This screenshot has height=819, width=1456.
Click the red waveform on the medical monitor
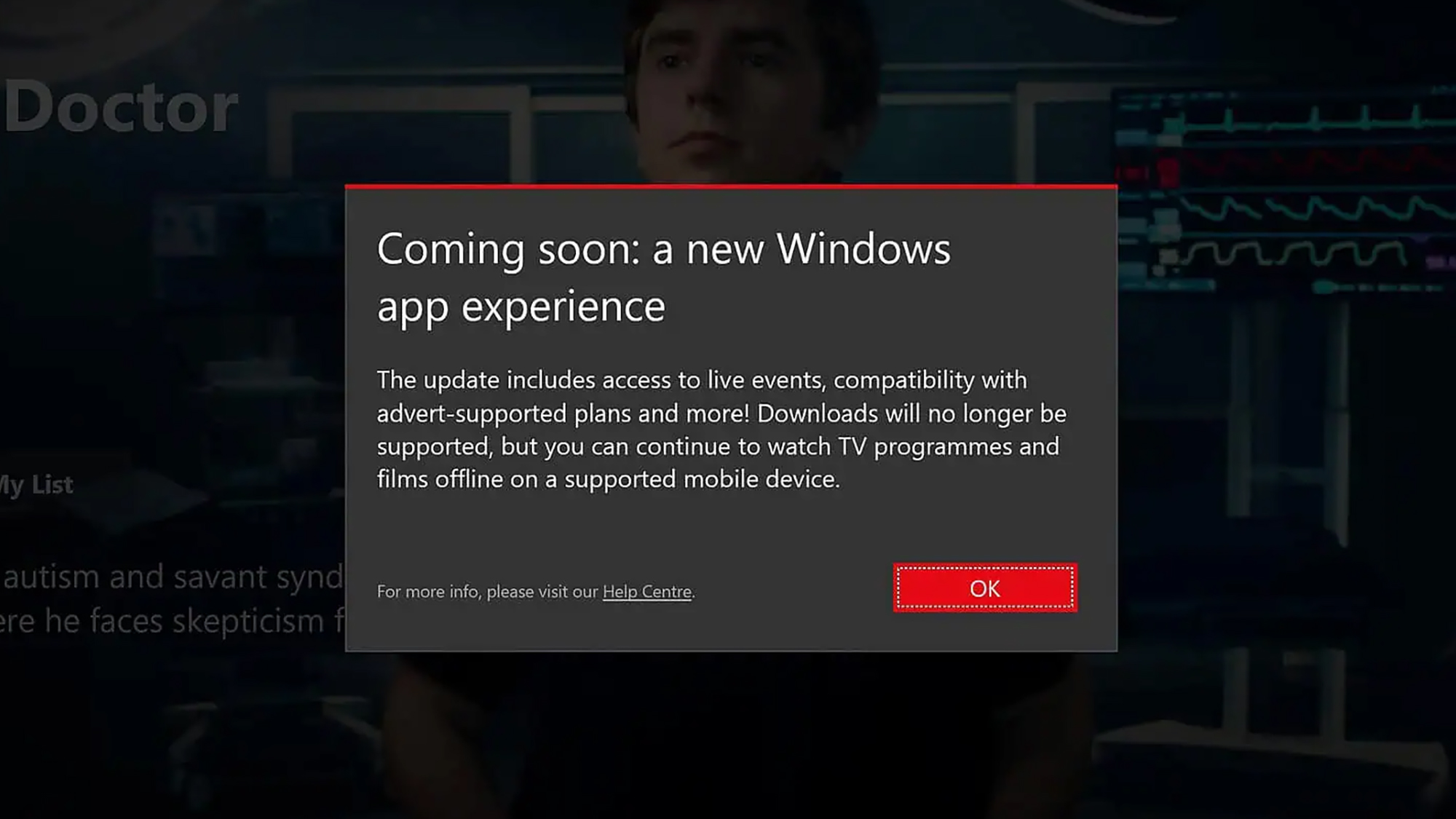[x=1310, y=164]
